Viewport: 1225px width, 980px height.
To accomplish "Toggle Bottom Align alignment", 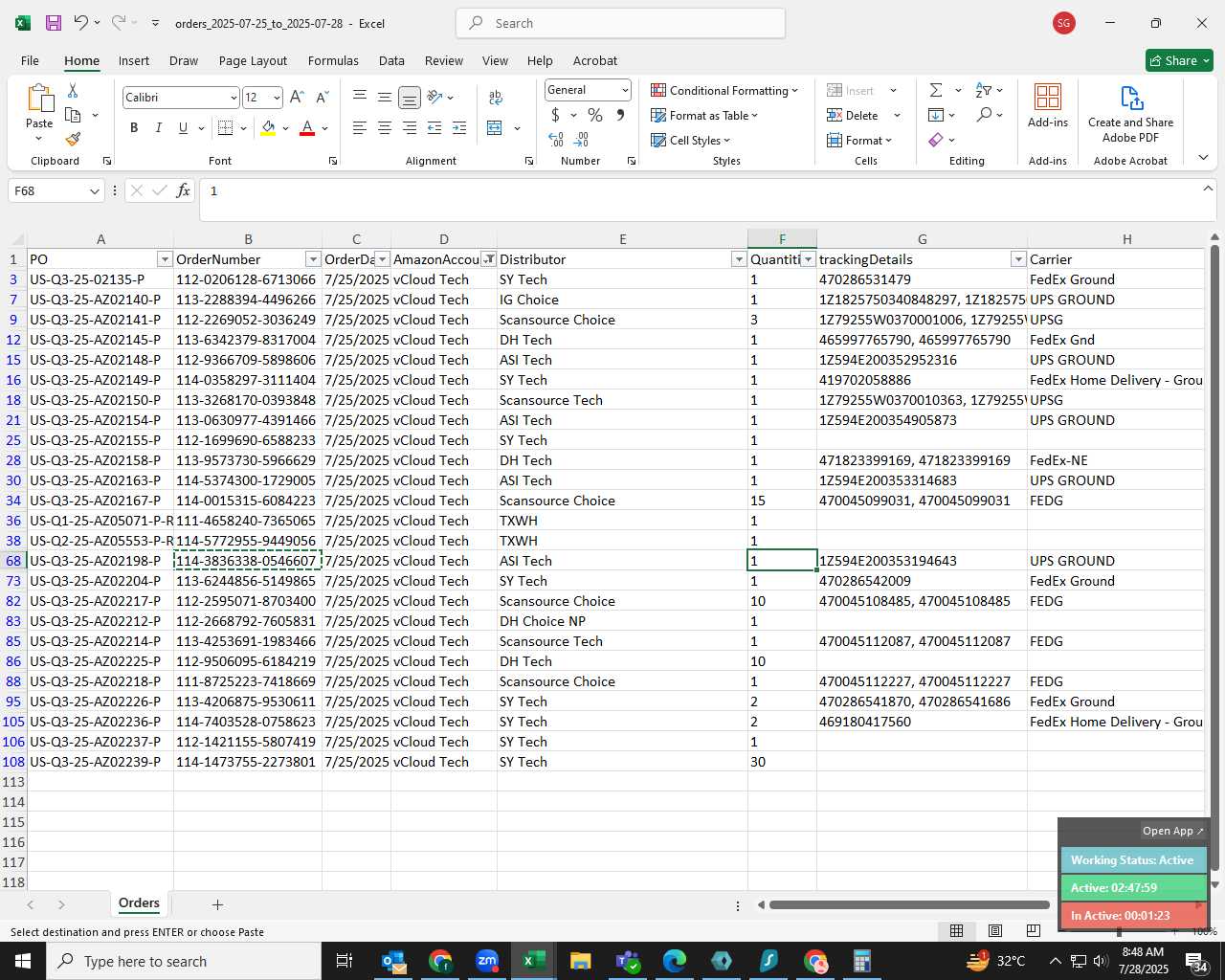I will (x=409, y=98).
